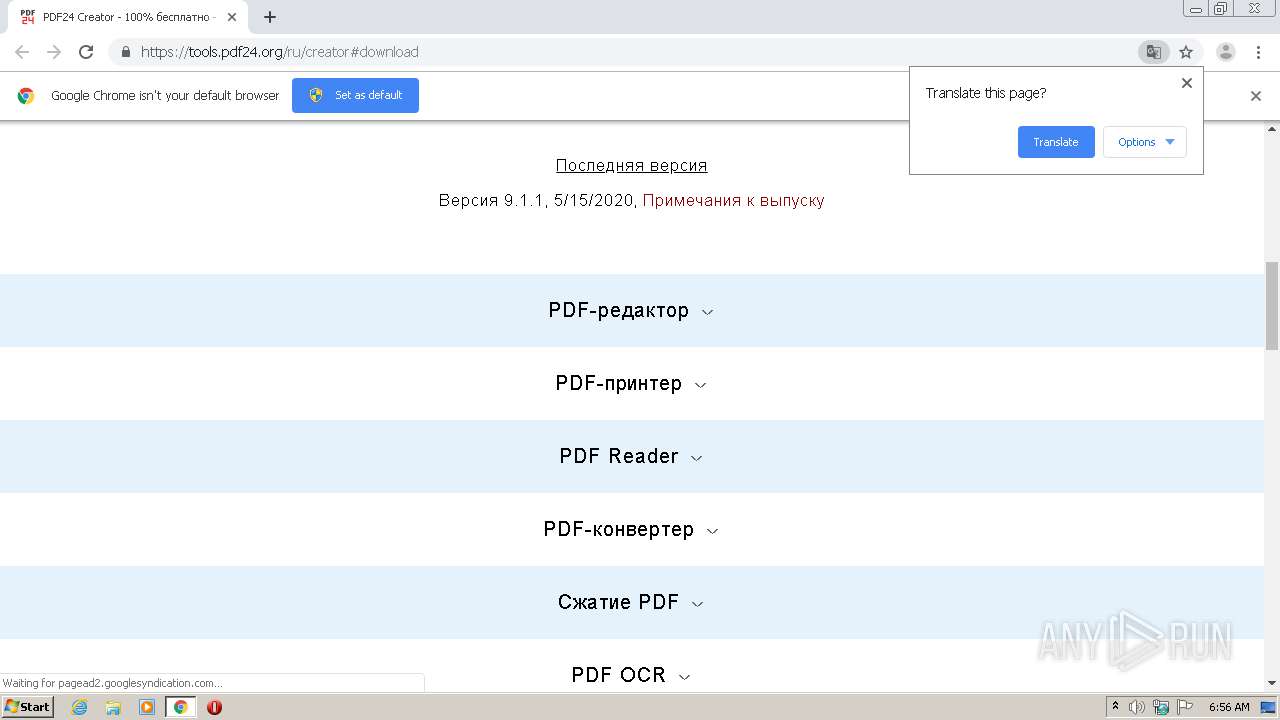Viewport: 1280px width, 720px height.
Task: Close the Translate popup
Action: 1187,83
